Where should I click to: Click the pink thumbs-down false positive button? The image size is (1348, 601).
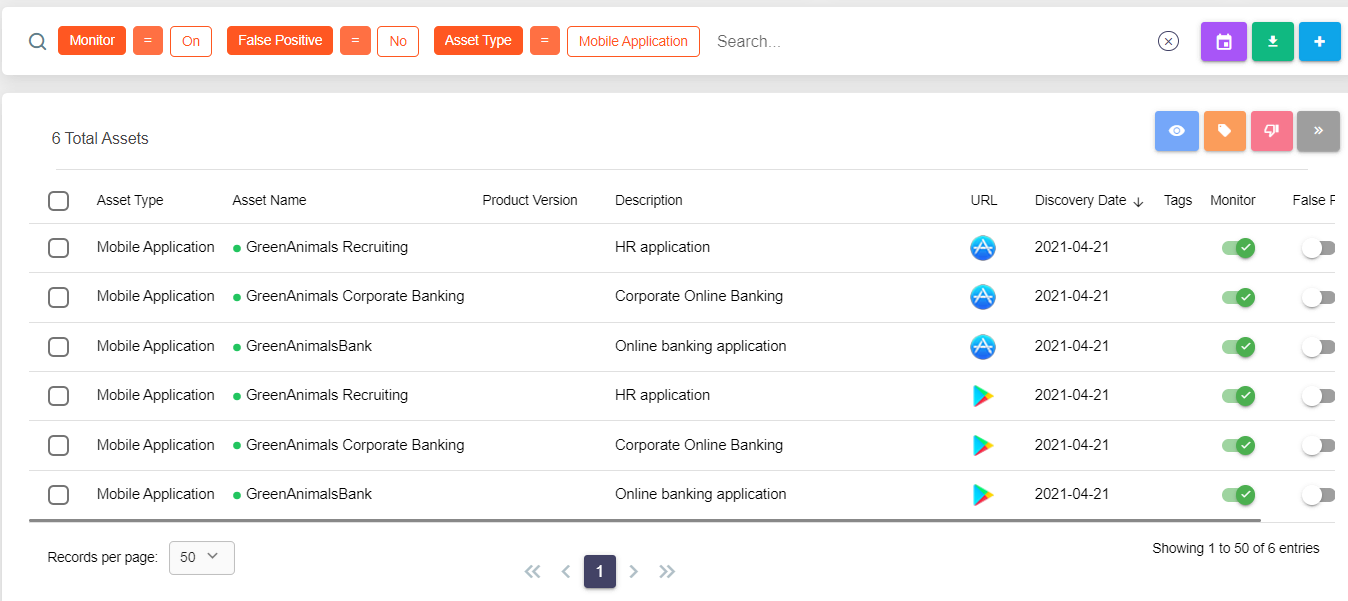(x=1272, y=131)
